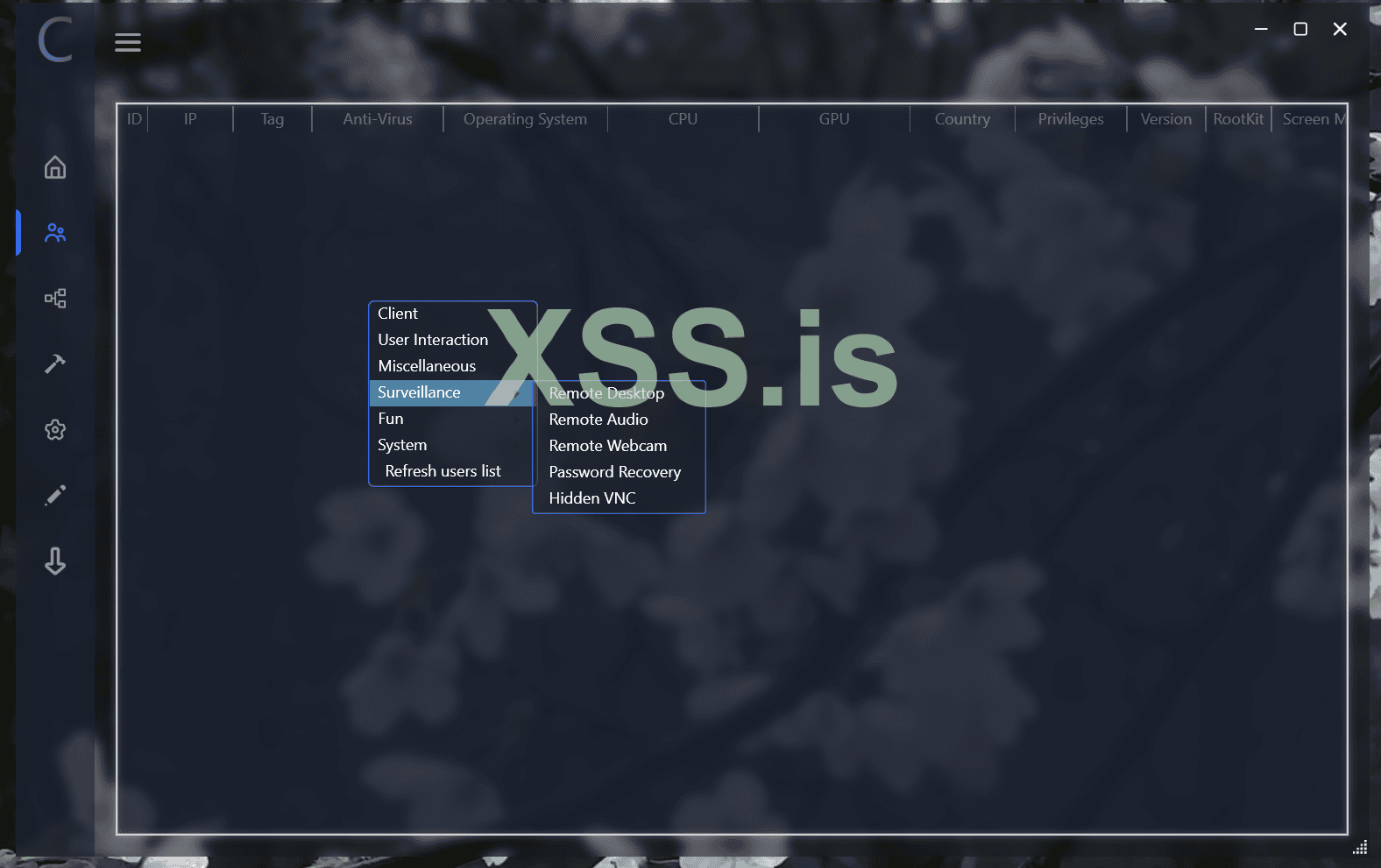This screenshot has width=1381, height=868.
Task: Select the highlighted Surveillance menu entry
Action: [x=452, y=392]
